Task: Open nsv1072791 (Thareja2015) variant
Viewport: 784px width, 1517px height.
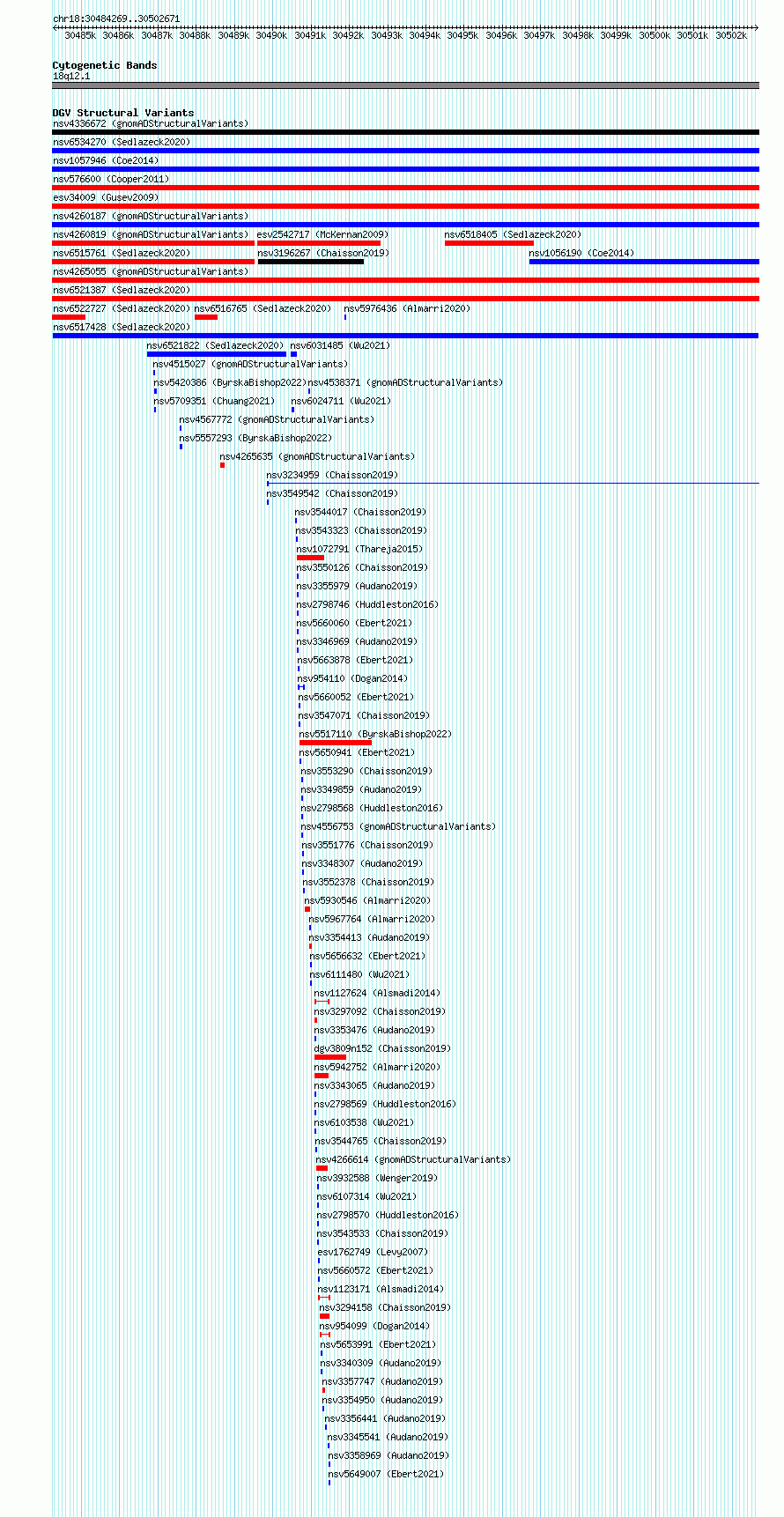Action: [360, 549]
